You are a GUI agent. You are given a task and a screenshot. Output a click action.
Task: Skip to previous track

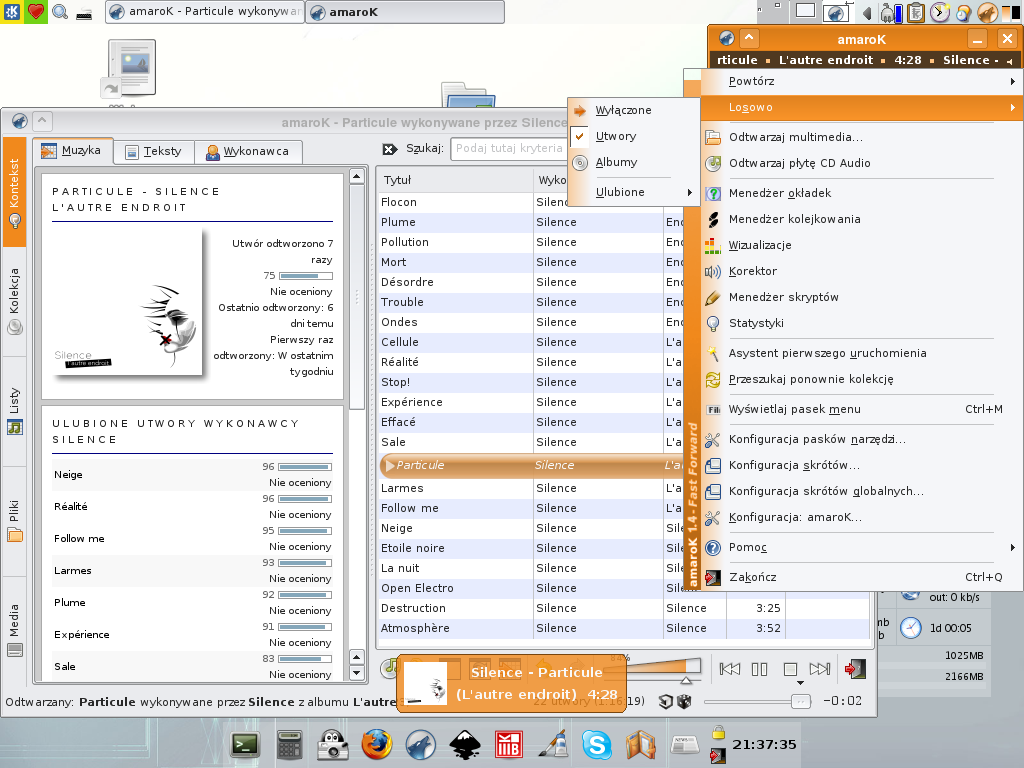tap(729, 669)
